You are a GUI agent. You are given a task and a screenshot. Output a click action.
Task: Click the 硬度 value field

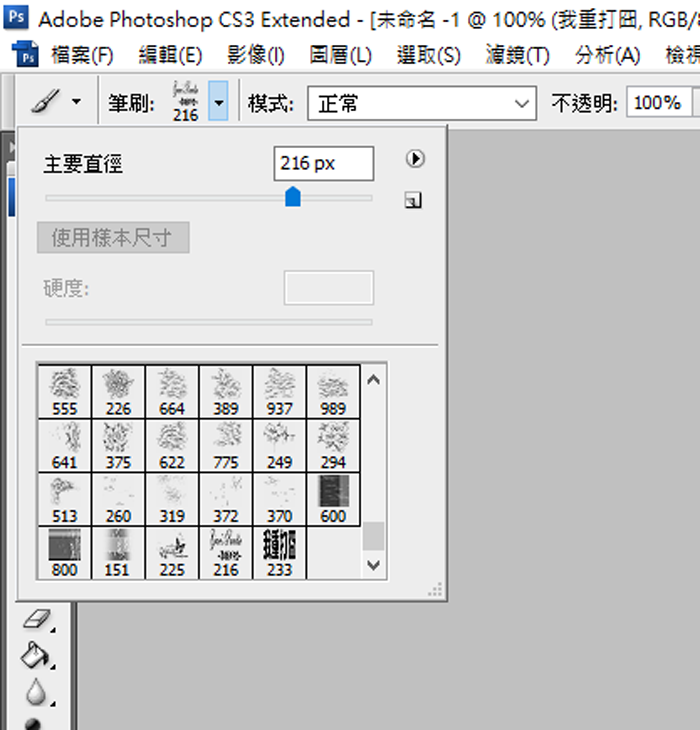pyautogui.click(x=329, y=288)
